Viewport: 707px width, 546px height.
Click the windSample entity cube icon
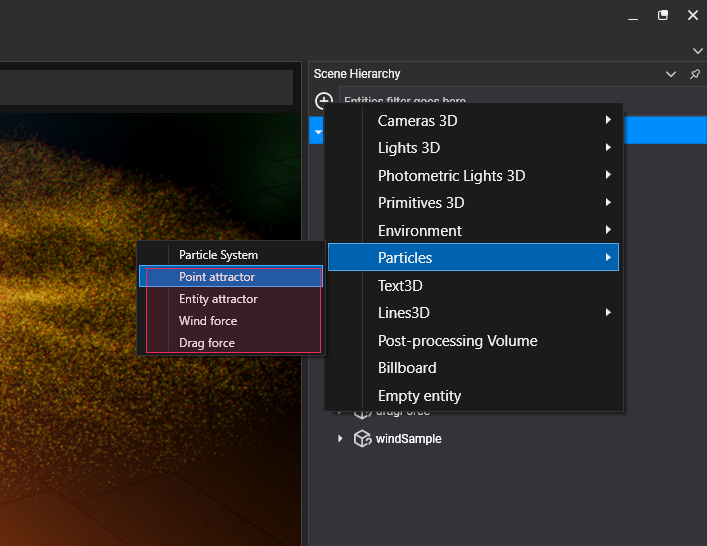click(x=363, y=438)
